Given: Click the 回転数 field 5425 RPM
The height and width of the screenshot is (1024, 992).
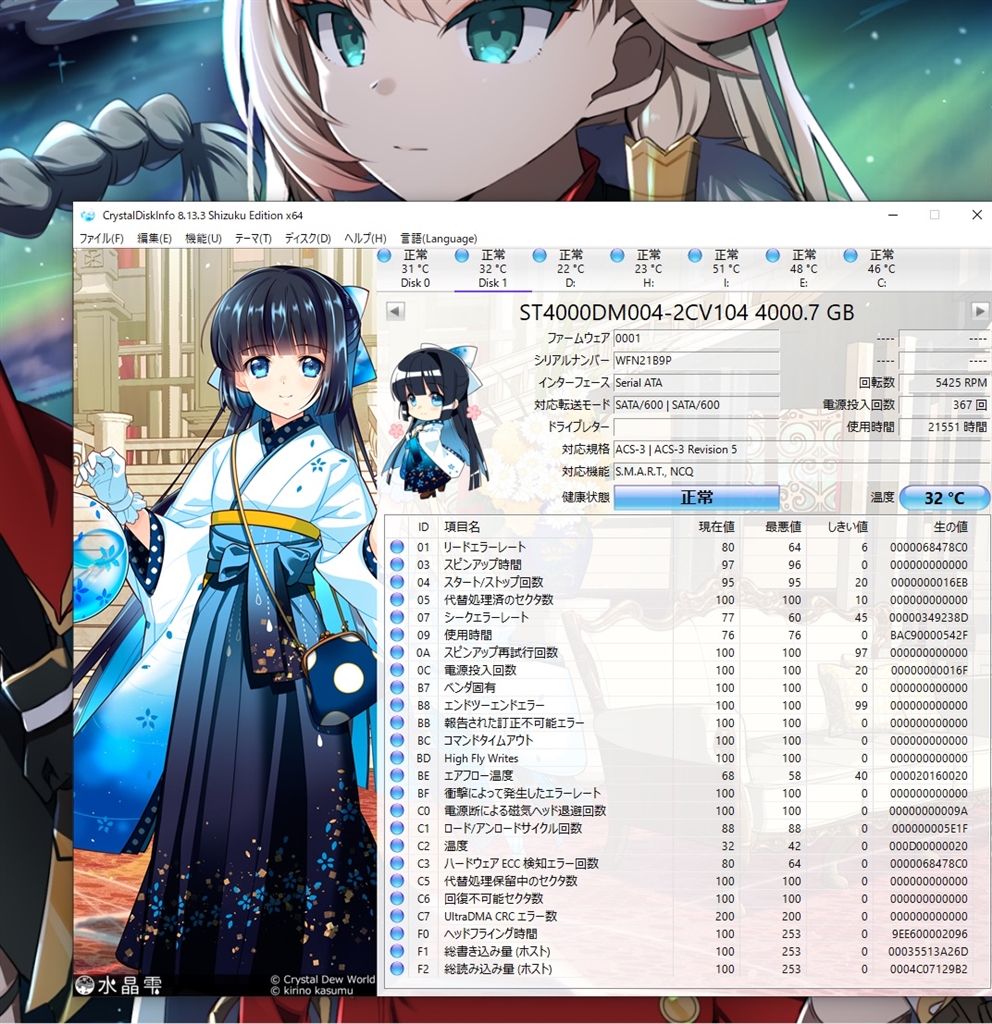Looking at the screenshot, I should 944,383.
